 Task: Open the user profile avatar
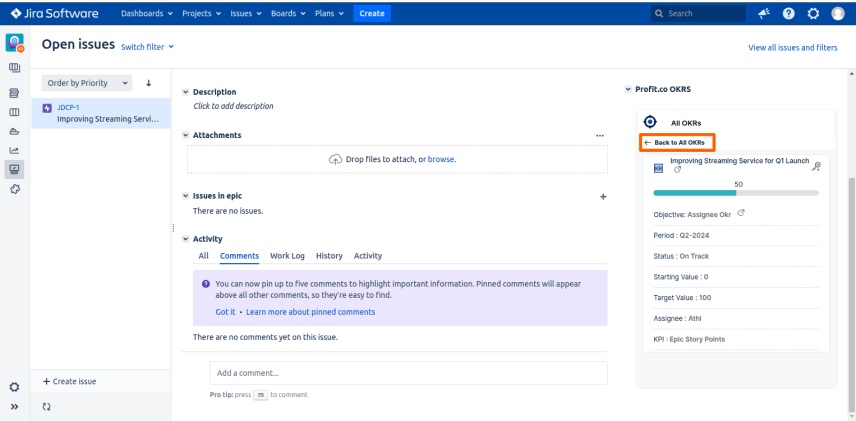point(838,14)
